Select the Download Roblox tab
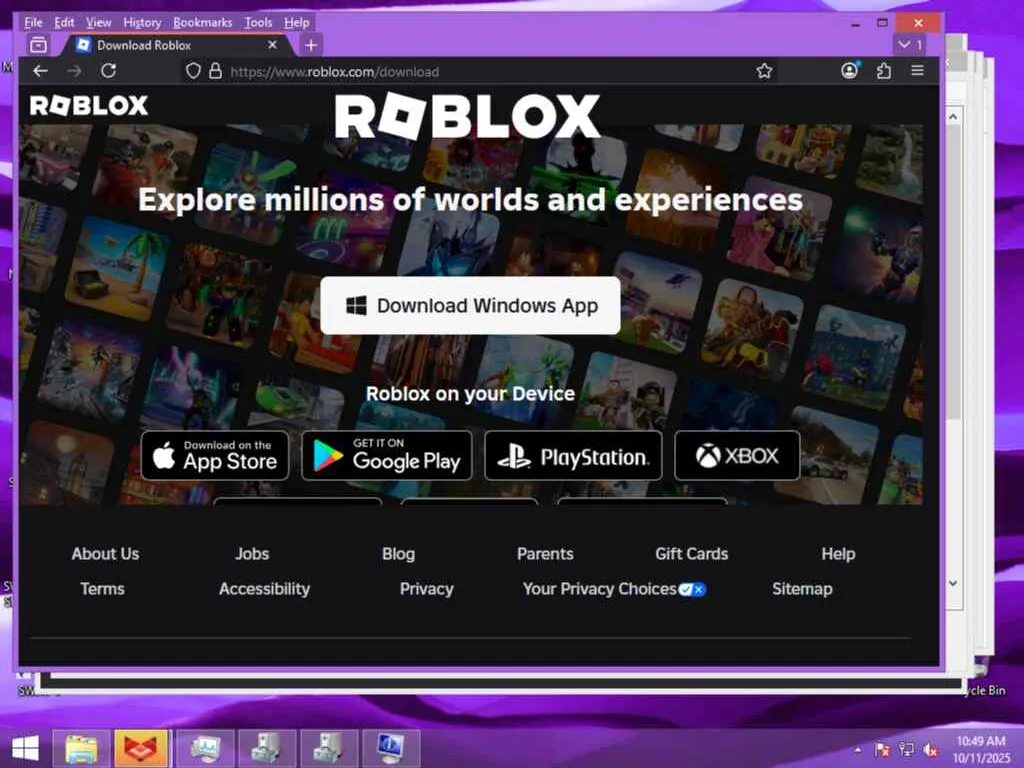Screen dimensions: 1024x768 click(x=177, y=45)
